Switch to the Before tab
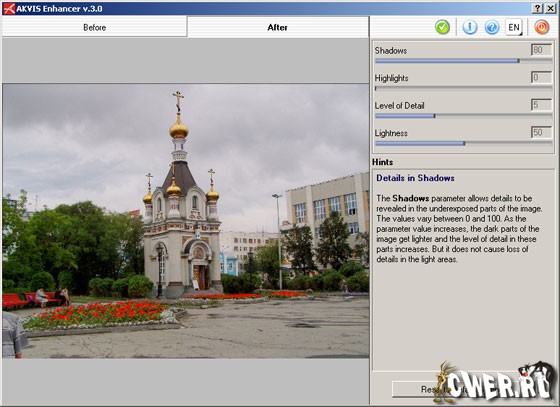 [x=94, y=27]
